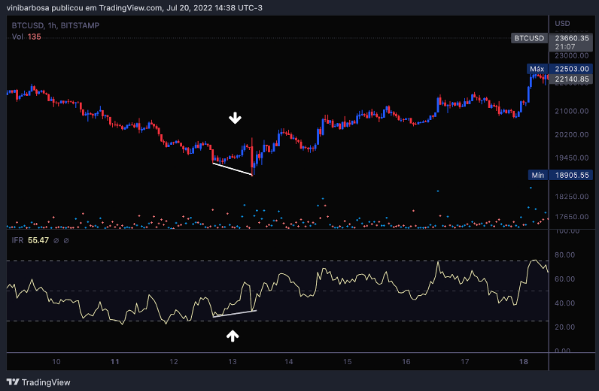Click the Vol 135 indicator legend
Viewport: 599px width, 391px height.
(26, 37)
